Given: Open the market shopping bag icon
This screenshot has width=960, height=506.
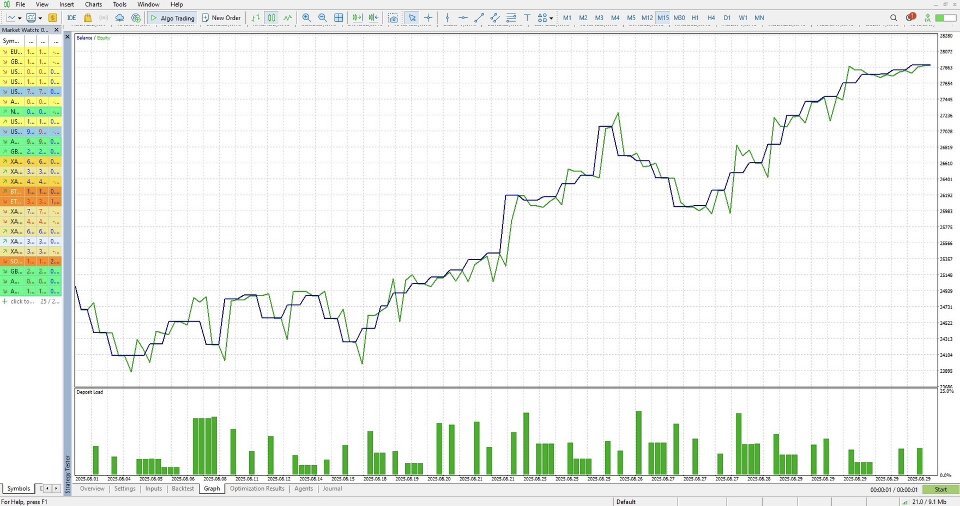Looking at the screenshot, I should [88, 18].
